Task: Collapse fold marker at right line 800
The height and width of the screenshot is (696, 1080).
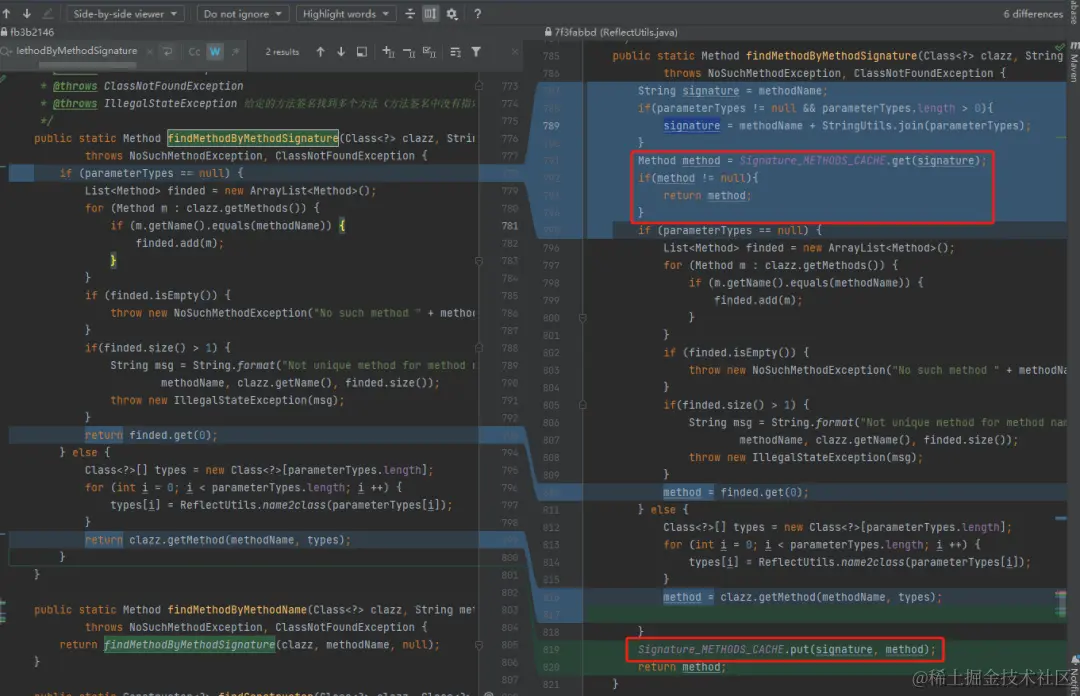Action: pyautogui.click(x=583, y=318)
